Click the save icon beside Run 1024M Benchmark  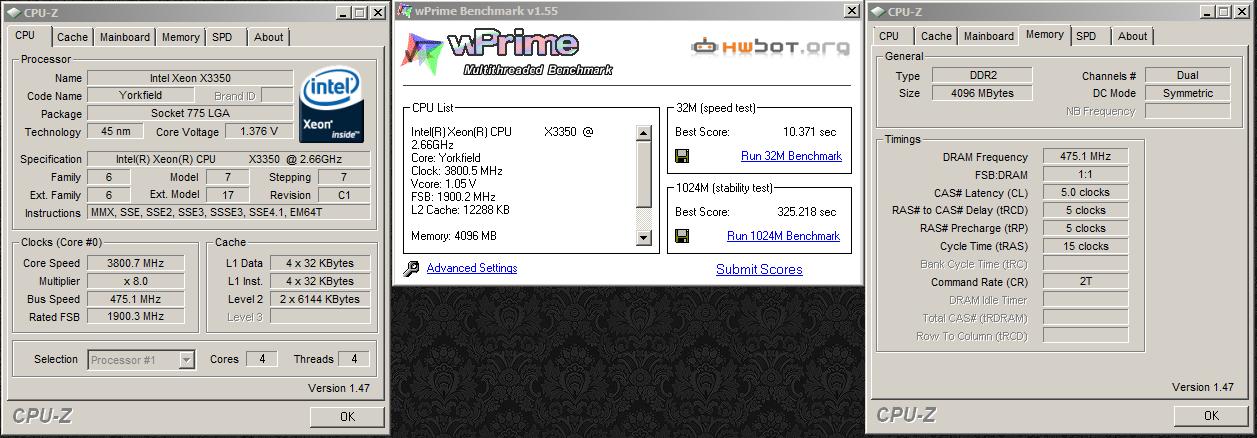pos(682,236)
